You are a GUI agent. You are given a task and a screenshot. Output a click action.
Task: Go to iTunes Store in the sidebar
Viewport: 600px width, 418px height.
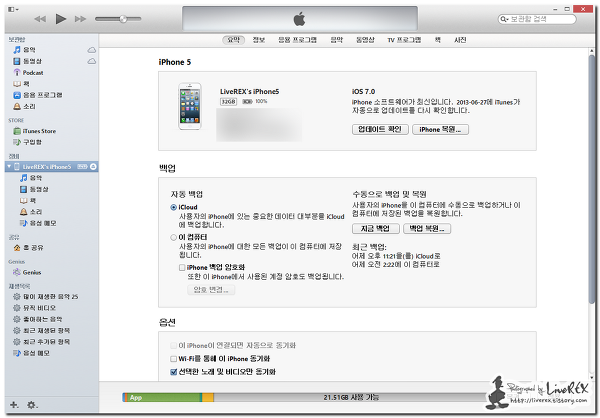(x=35, y=131)
